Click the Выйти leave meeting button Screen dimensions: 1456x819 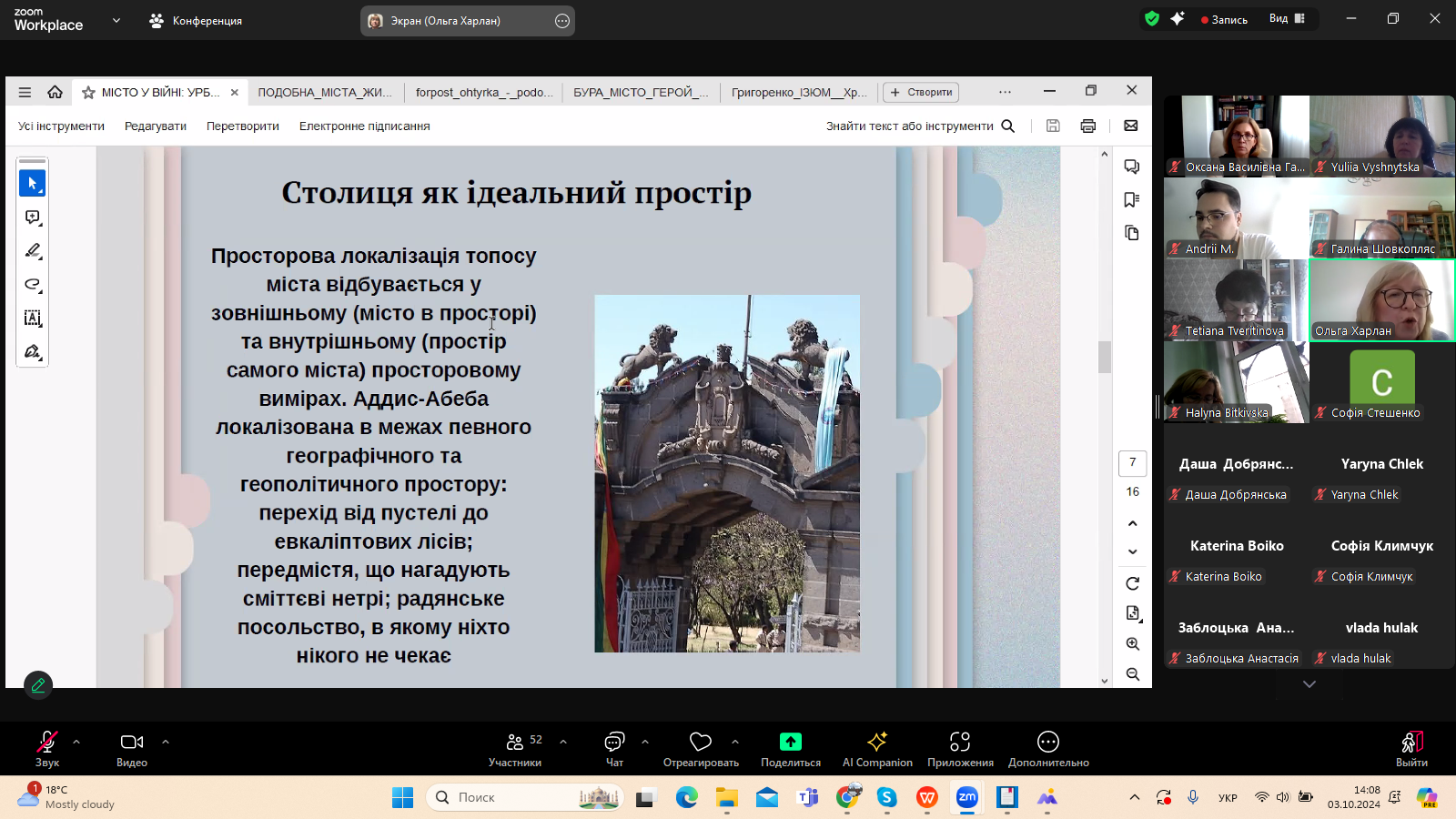pyautogui.click(x=1410, y=749)
